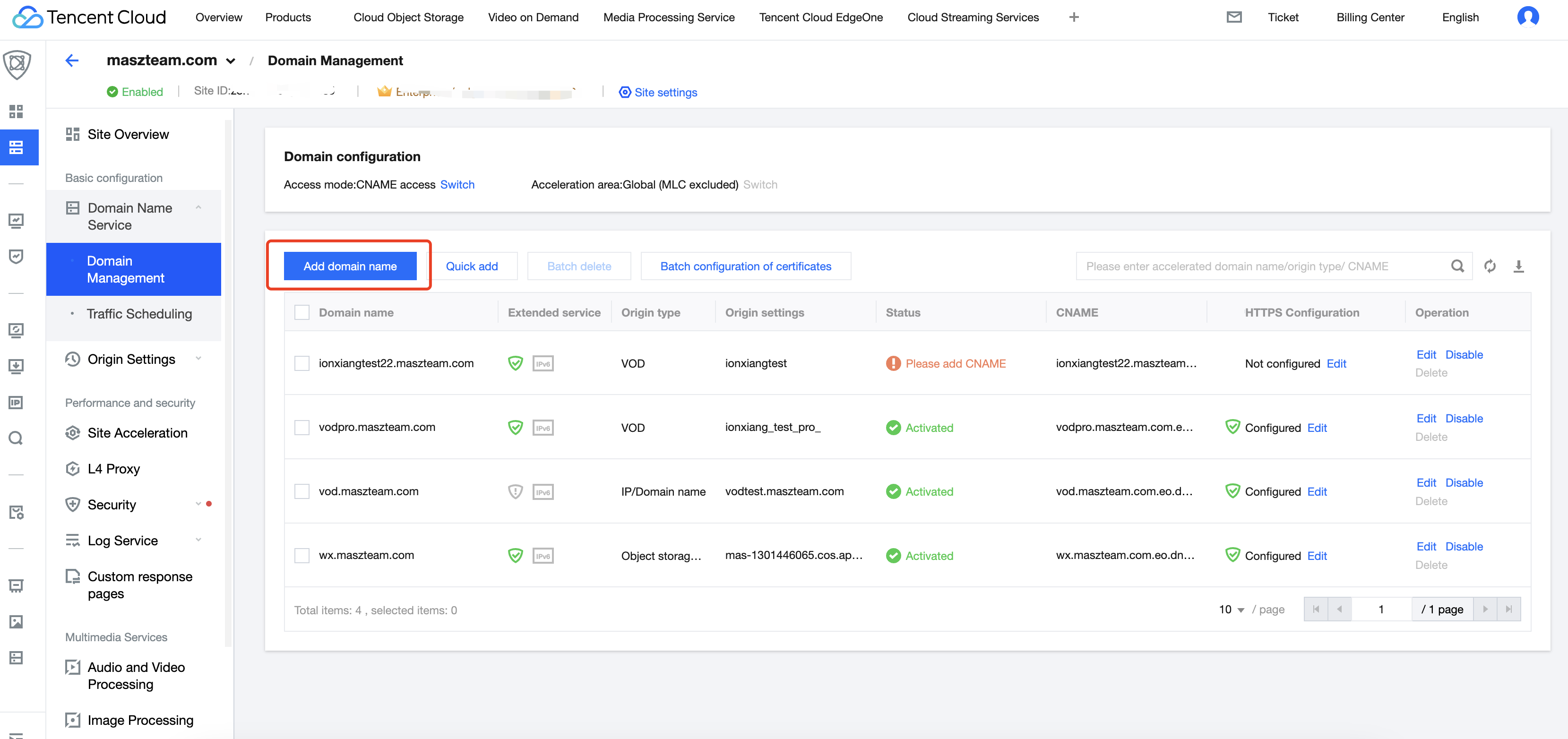Click the search magnifier icon
The width and height of the screenshot is (1568, 739).
(x=1457, y=266)
